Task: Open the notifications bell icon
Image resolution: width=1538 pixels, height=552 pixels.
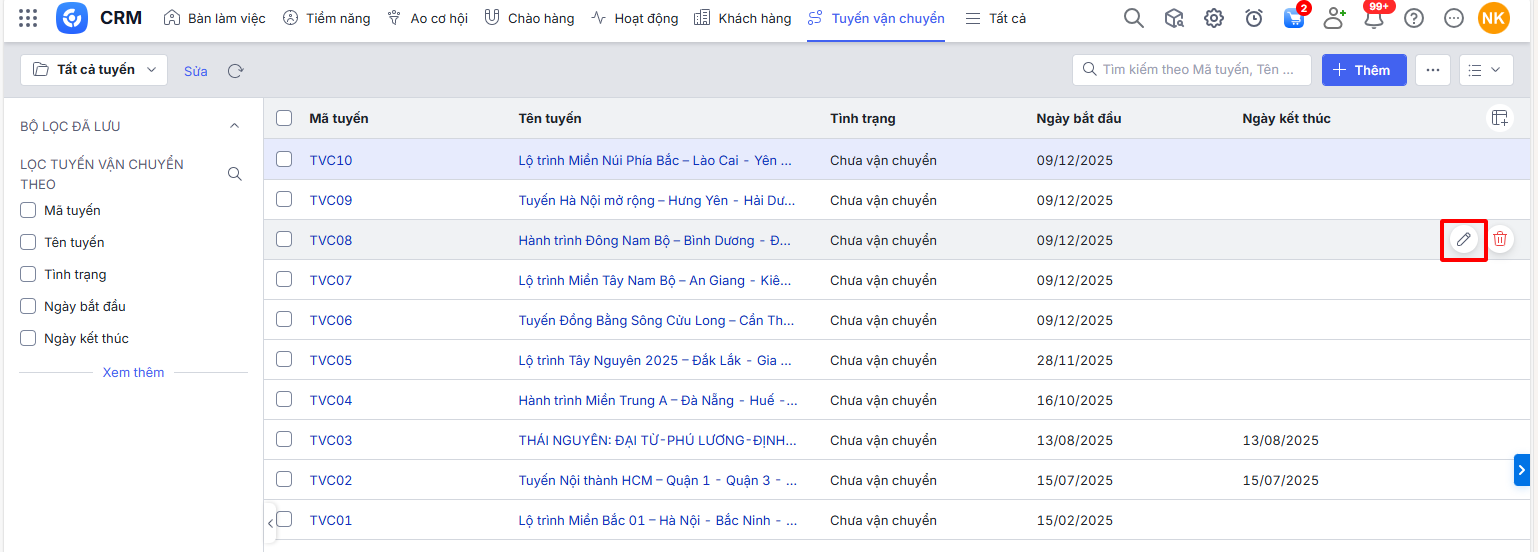Action: pos(1374,18)
